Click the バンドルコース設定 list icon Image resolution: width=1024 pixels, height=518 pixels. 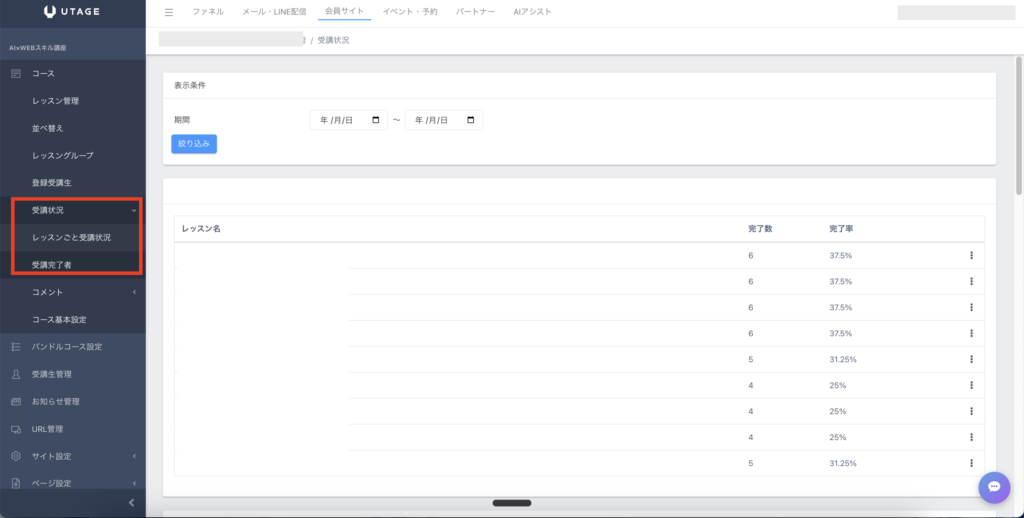pos(16,347)
